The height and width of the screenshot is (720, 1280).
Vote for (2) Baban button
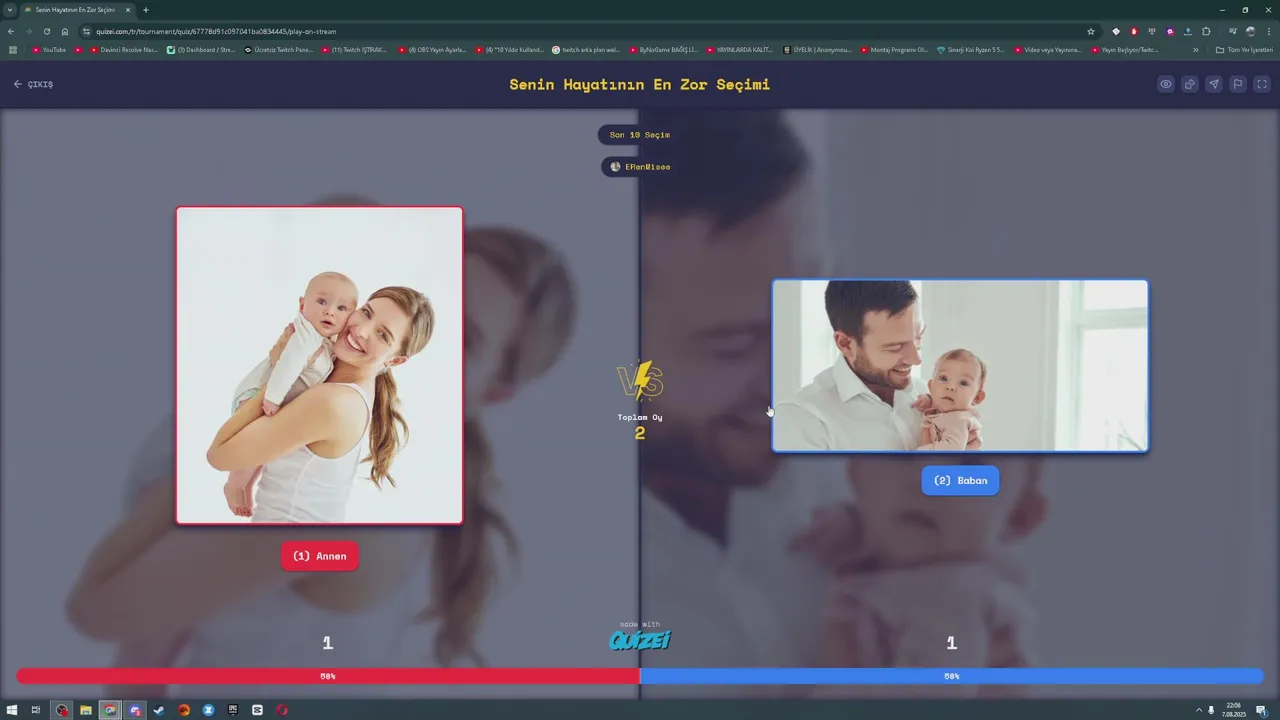pos(960,480)
